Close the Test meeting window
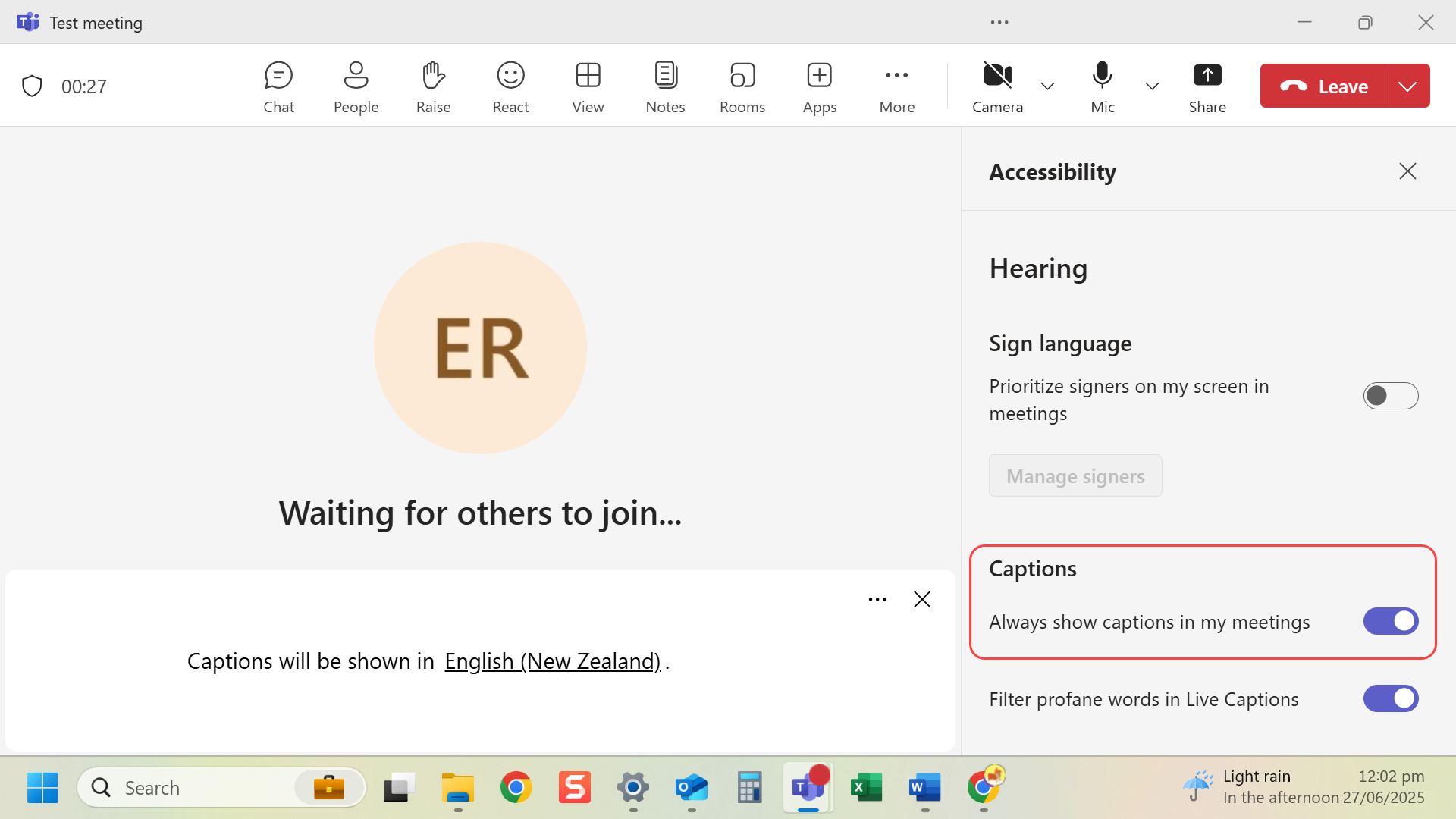The height and width of the screenshot is (819, 1456). coord(1426,22)
